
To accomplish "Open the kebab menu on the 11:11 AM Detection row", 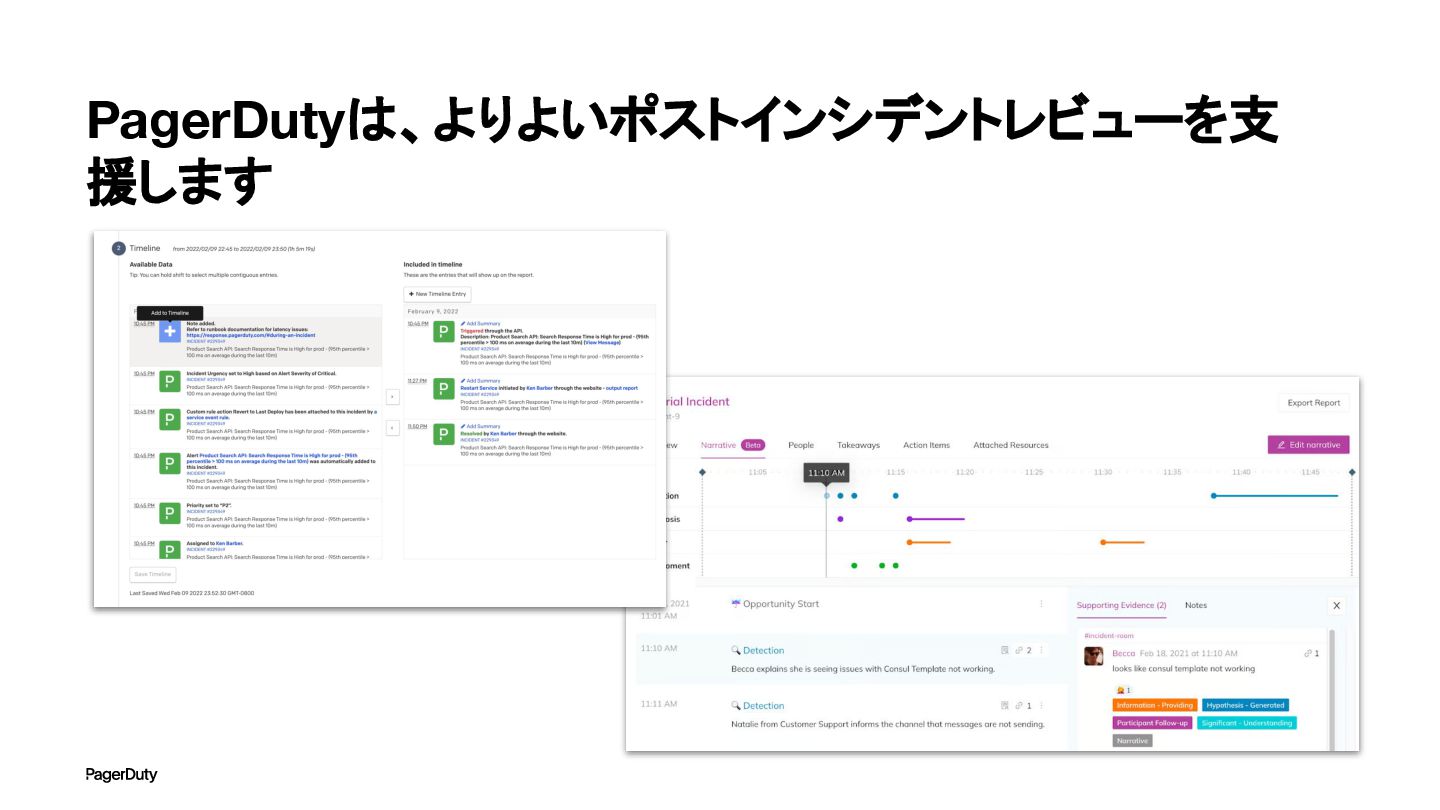I will coord(1041,706).
